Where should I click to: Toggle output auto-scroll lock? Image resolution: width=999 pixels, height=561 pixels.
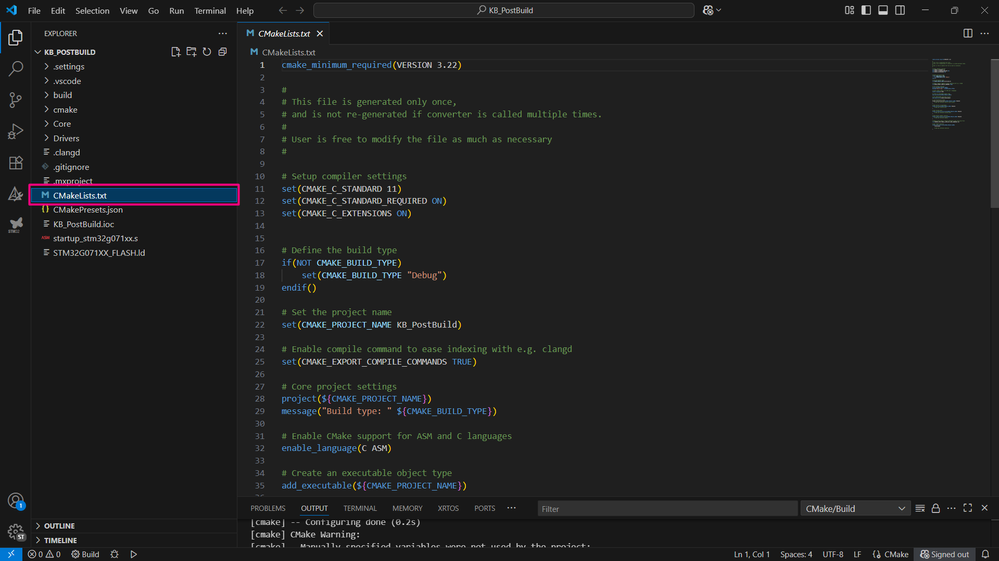tap(935, 508)
